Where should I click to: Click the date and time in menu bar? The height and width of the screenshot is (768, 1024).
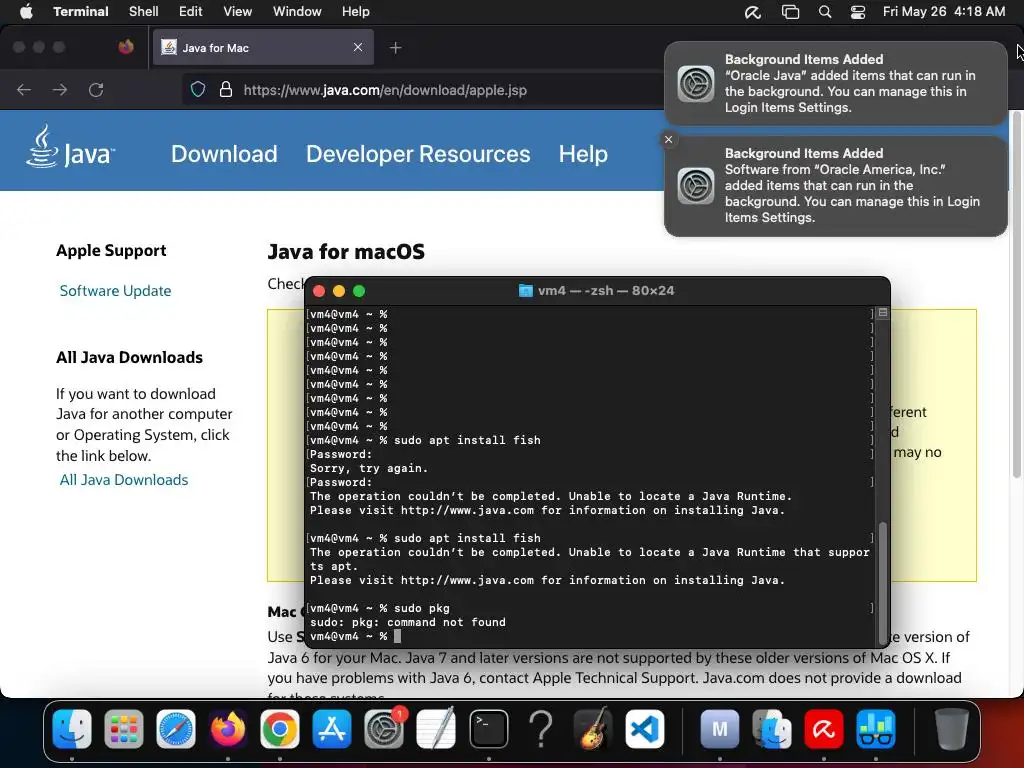[x=944, y=12]
